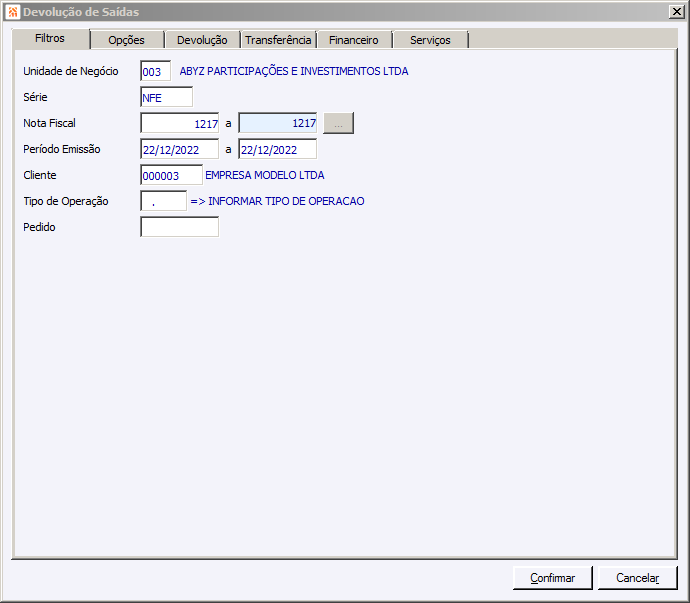690x603 pixels.
Task: Open the Serviços tab
Action: (x=430, y=40)
